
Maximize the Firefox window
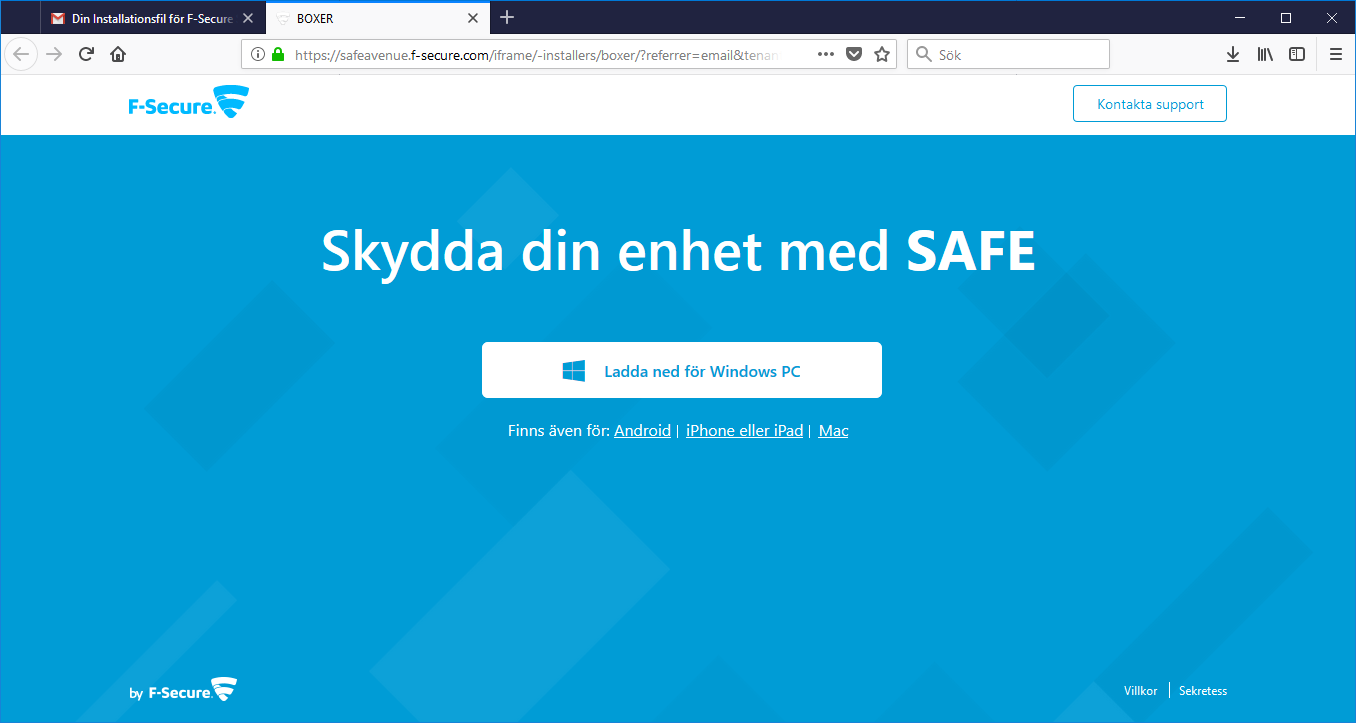pyautogui.click(x=1286, y=18)
